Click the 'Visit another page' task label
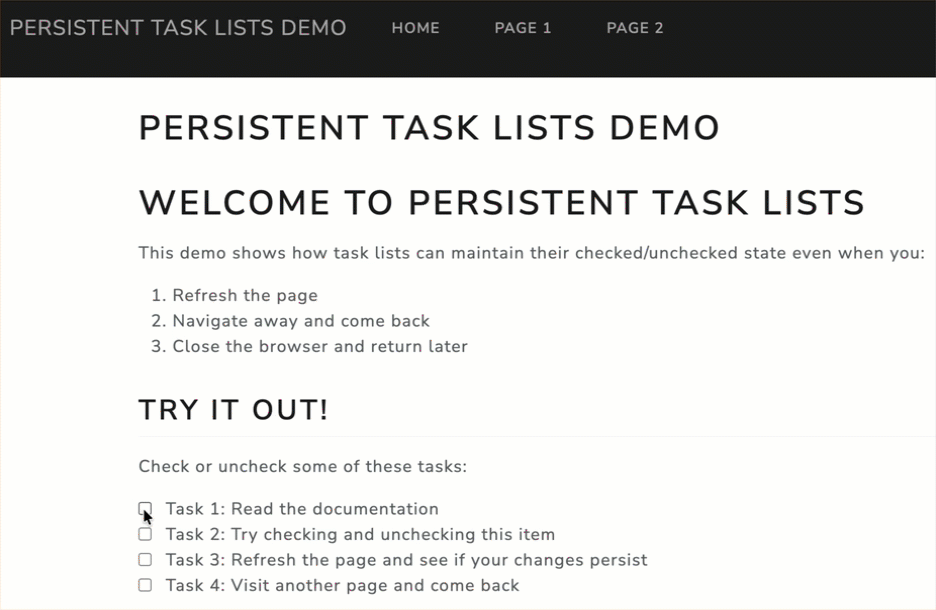 point(342,585)
